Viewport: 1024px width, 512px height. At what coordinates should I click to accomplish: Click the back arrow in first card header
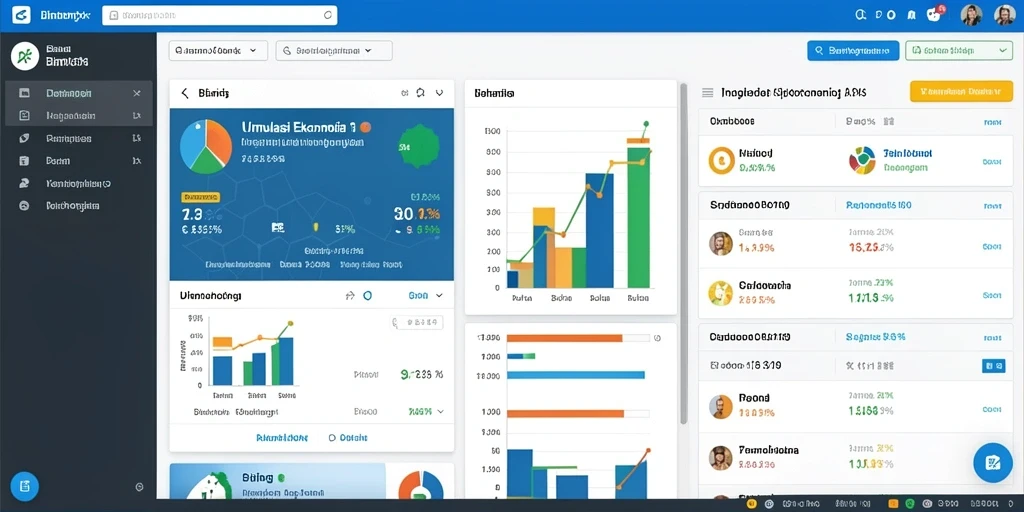coord(185,93)
